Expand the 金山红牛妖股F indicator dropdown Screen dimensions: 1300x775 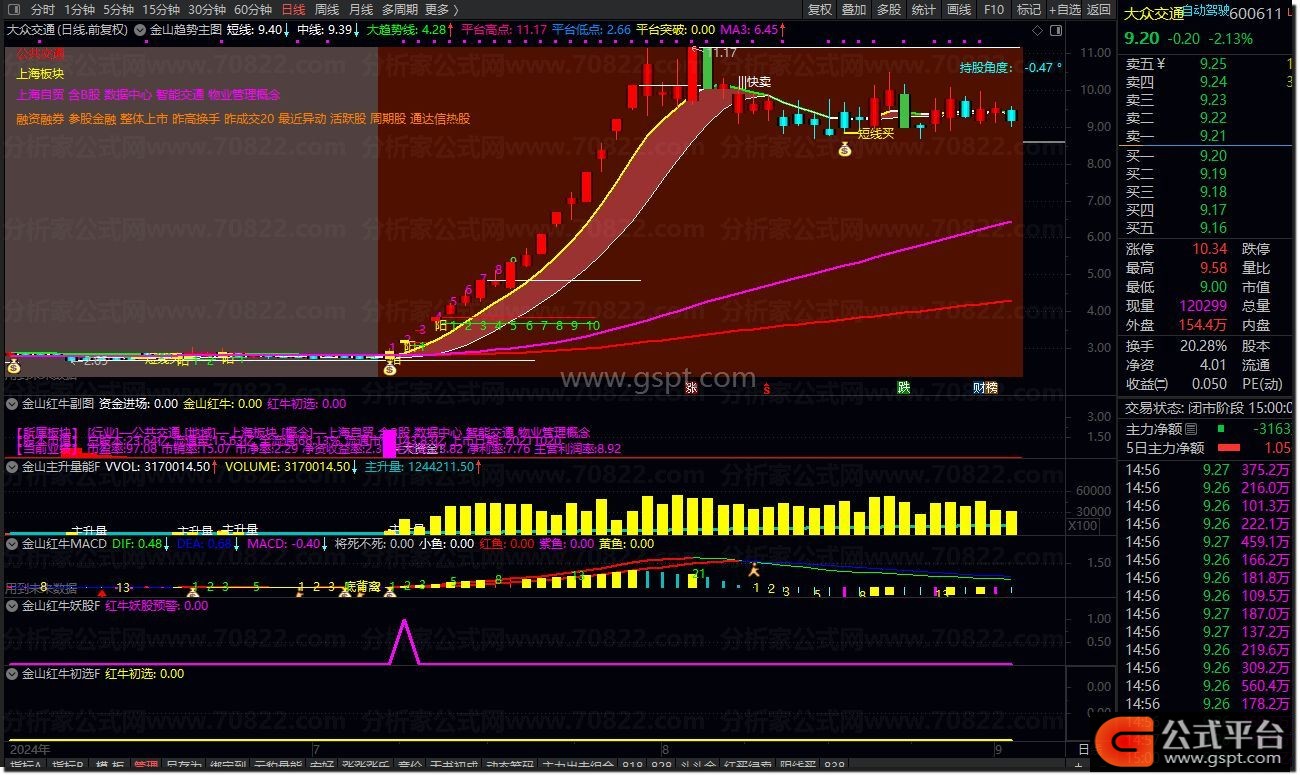click(x=12, y=605)
